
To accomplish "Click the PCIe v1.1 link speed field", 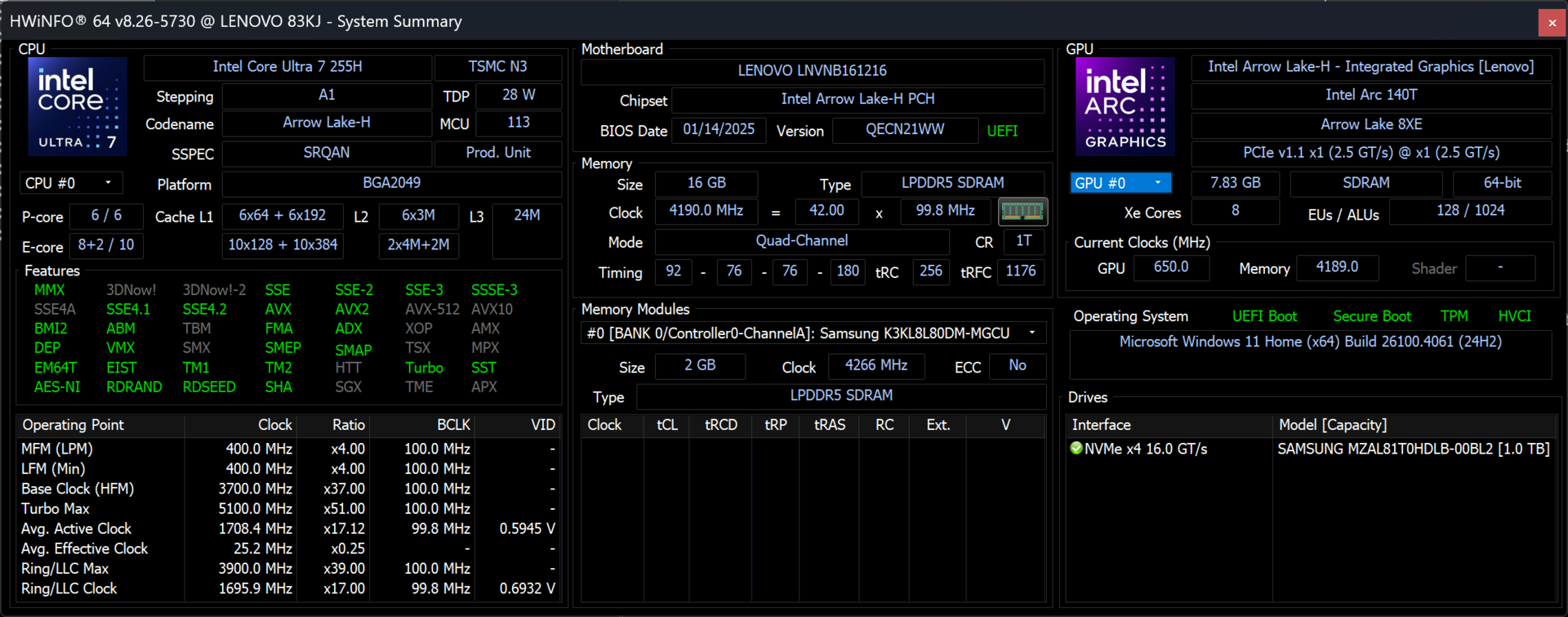I will tap(1371, 154).
